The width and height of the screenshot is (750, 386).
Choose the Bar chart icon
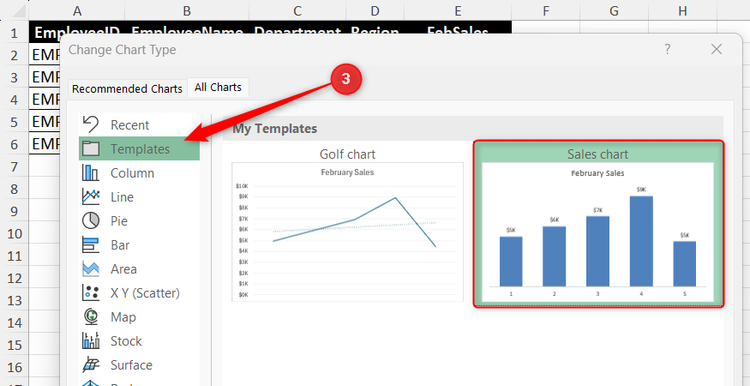click(x=90, y=245)
